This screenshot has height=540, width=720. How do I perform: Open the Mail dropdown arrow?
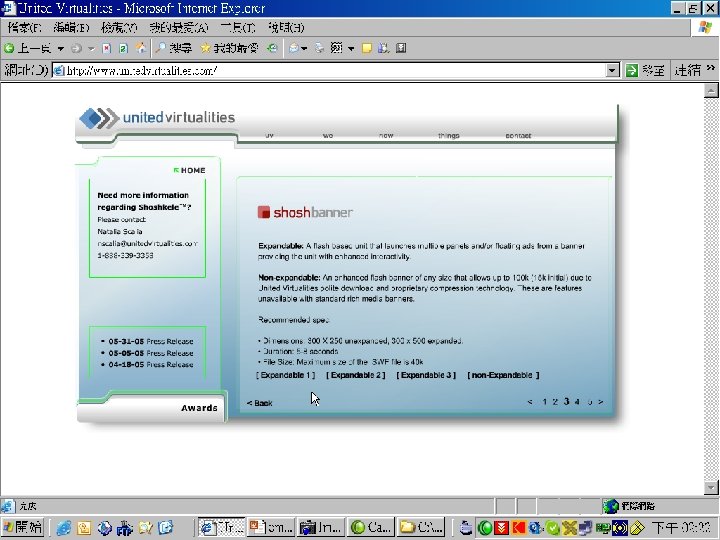point(304,49)
